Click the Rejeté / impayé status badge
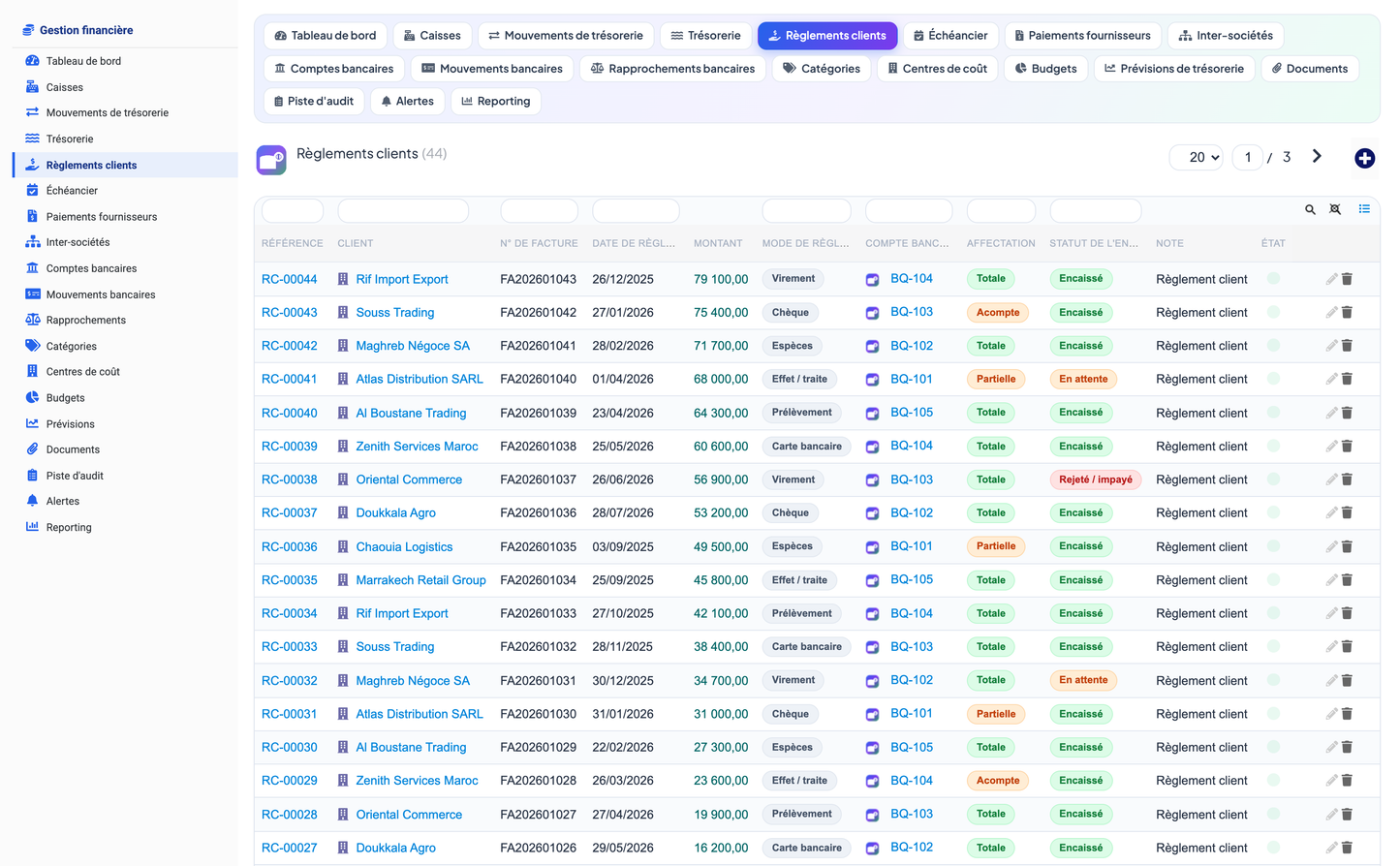 click(x=1096, y=479)
